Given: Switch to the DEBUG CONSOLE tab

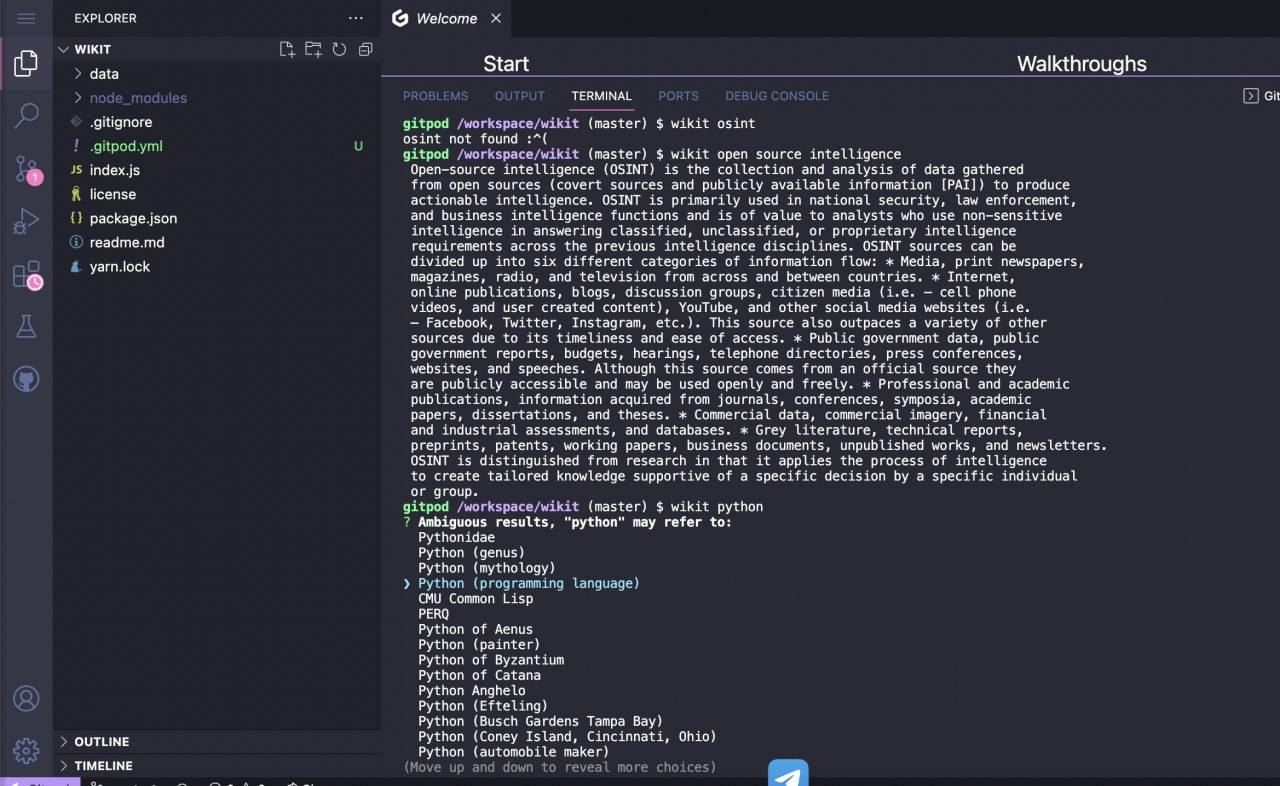Looking at the screenshot, I should point(777,96).
